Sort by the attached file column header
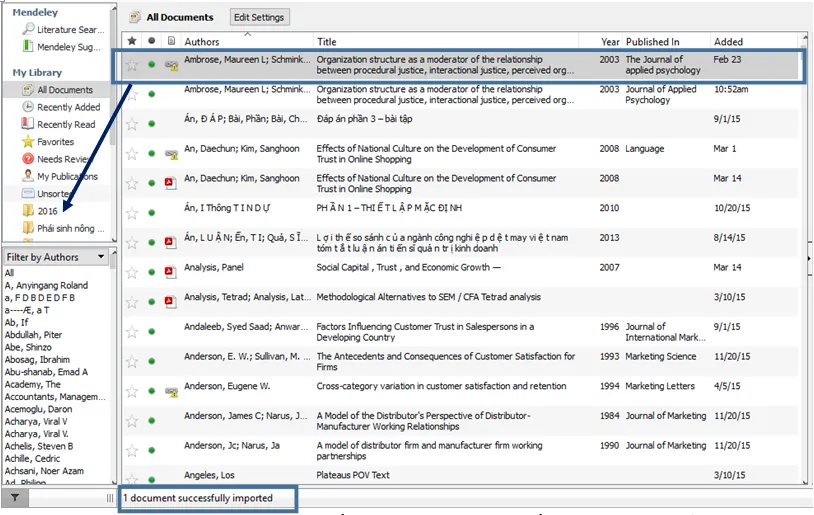Image resolution: width=814 pixels, height=515 pixels. [x=171, y=41]
